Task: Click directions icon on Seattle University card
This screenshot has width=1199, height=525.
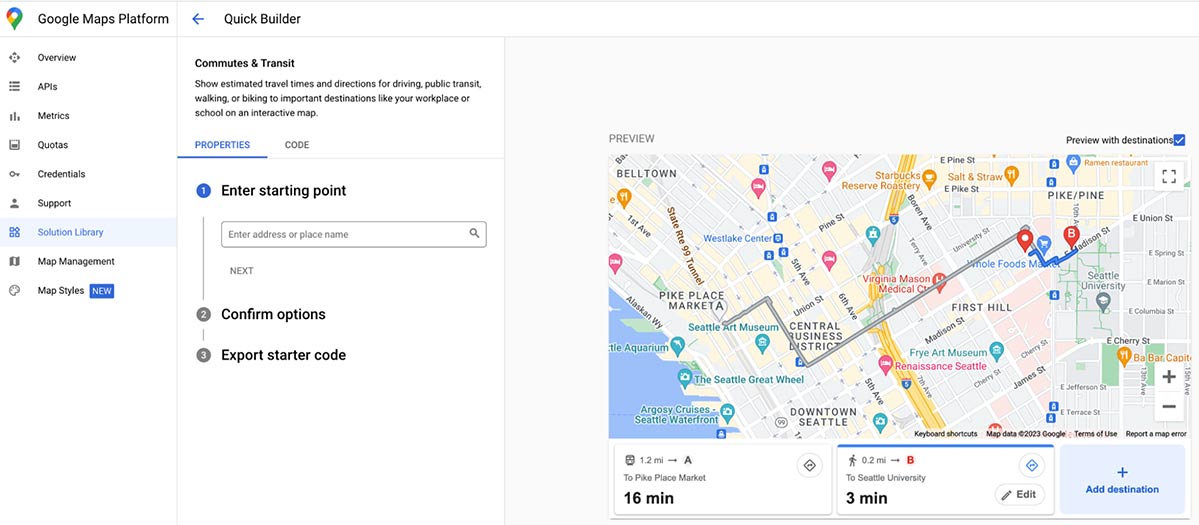Action: pos(1032,465)
